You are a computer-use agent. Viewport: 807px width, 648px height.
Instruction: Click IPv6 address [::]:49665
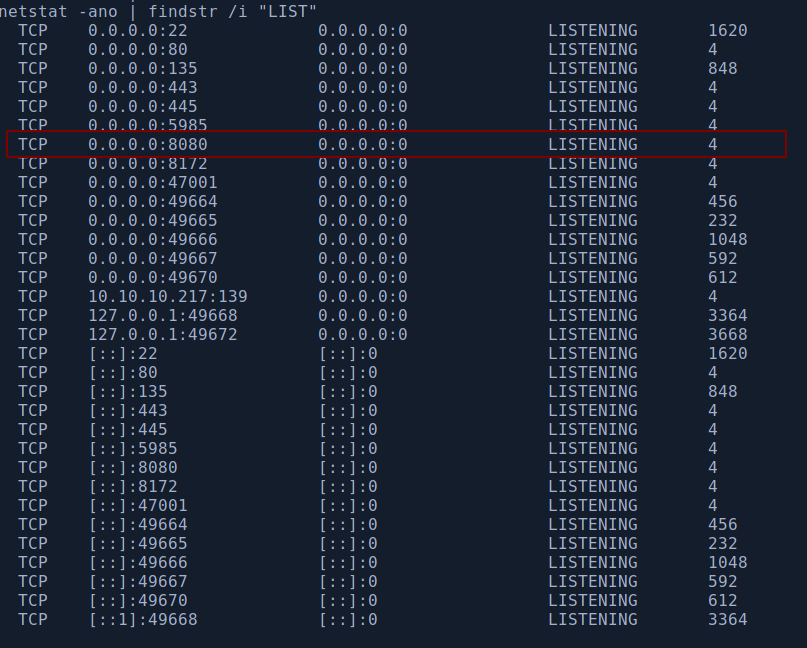coord(138,544)
